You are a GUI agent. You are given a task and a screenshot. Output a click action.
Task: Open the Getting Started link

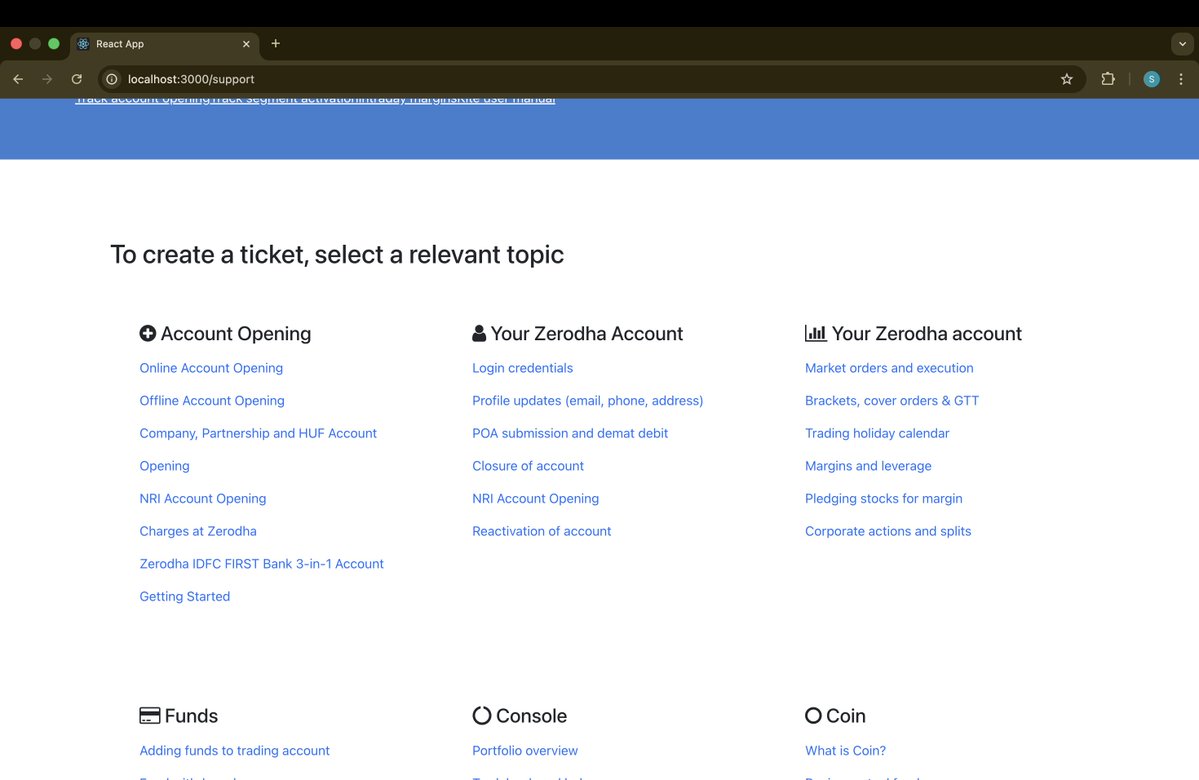[184, 596]
